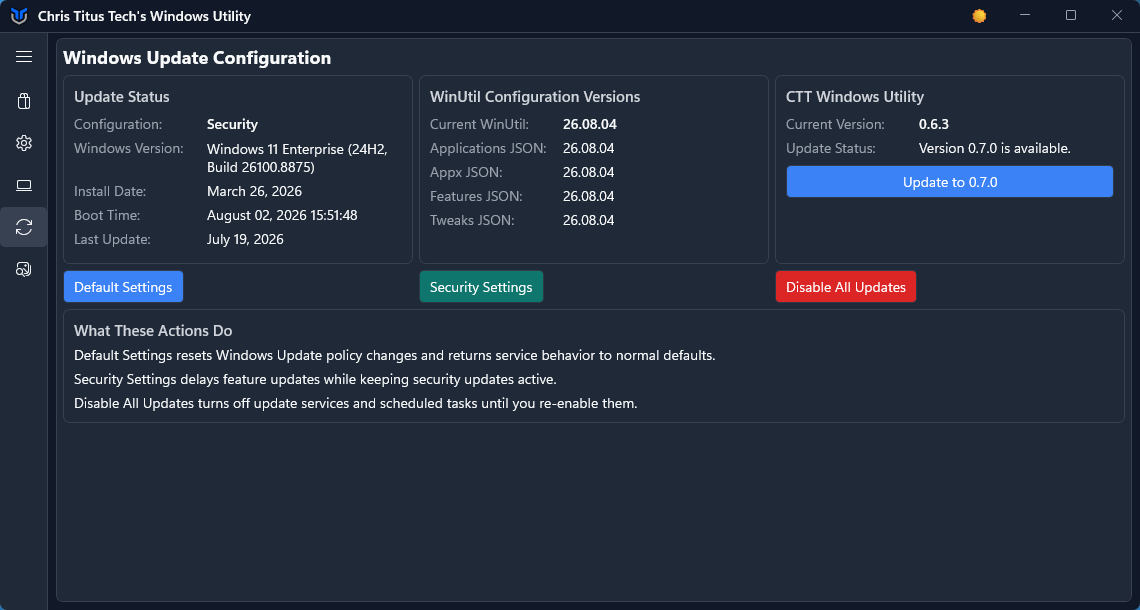Click the Last Update July 19, 2026 value

pos(245,239)
